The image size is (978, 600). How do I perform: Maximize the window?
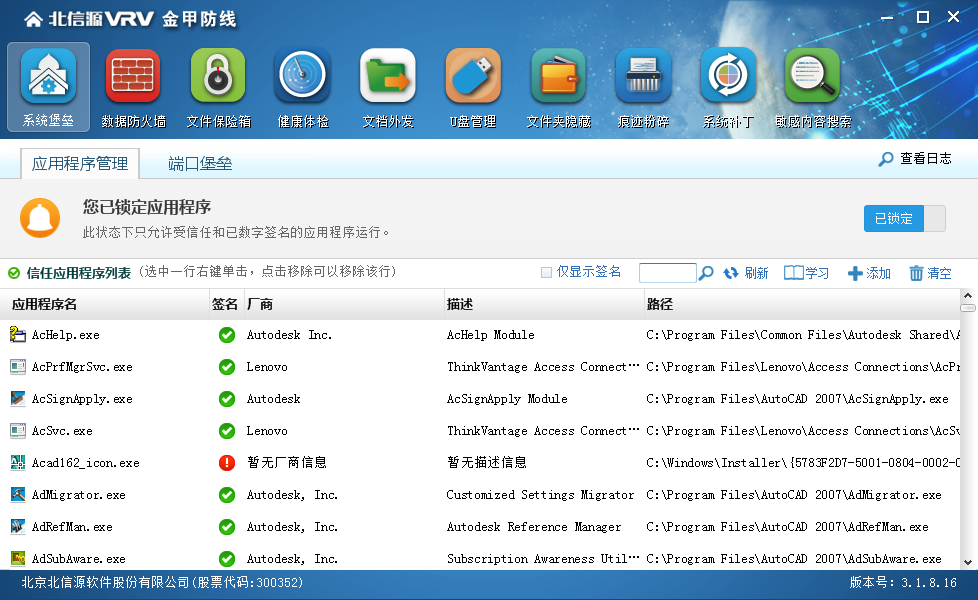click(923, 17)
